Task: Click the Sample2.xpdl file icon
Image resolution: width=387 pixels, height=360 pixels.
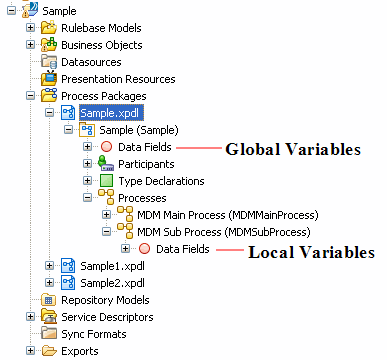Action: (x=68, y=283)
